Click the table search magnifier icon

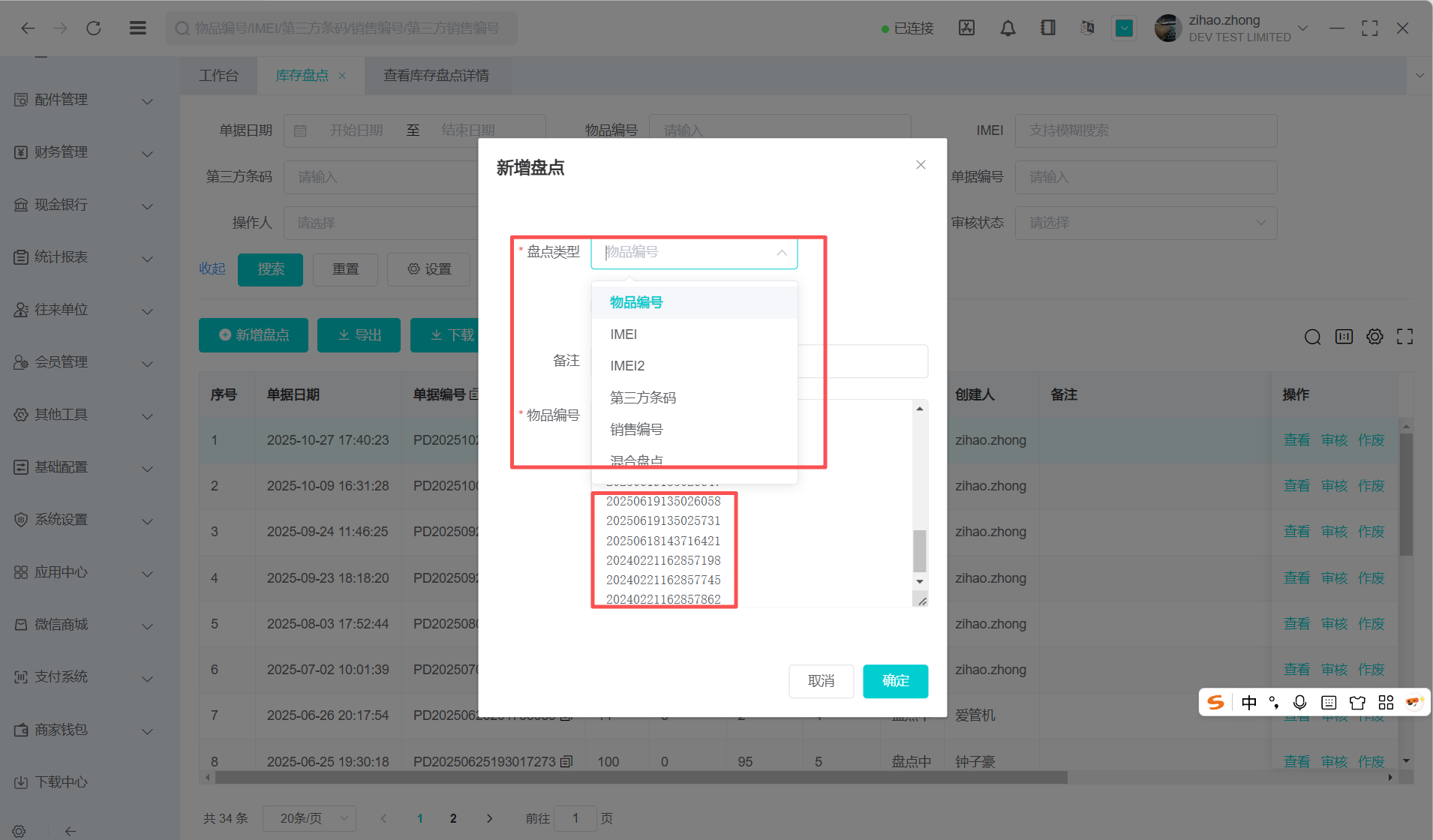(x=1312, y=337)
